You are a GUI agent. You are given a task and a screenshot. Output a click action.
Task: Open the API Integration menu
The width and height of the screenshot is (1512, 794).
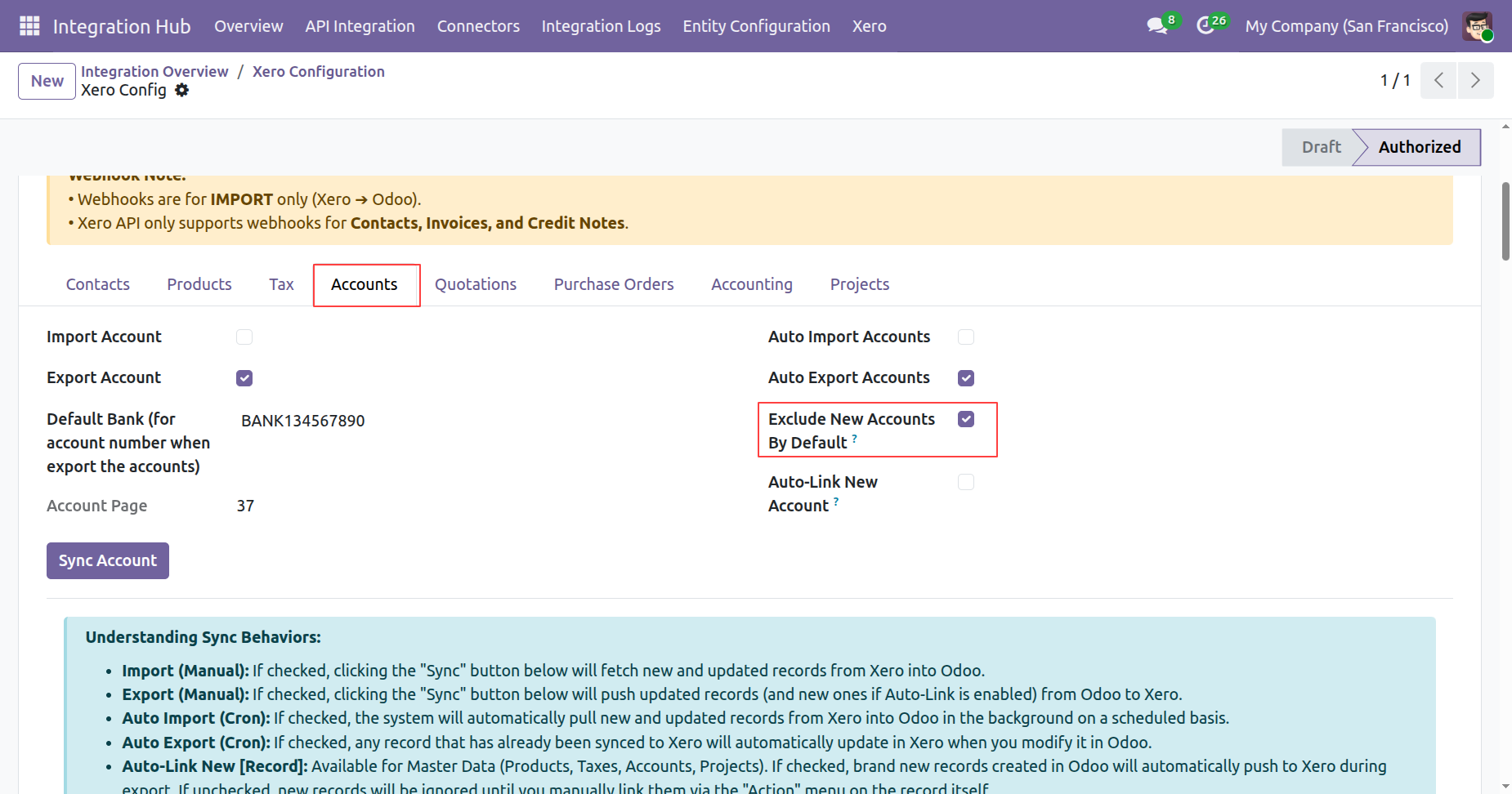pyautogui.click(x=360, y=26)
